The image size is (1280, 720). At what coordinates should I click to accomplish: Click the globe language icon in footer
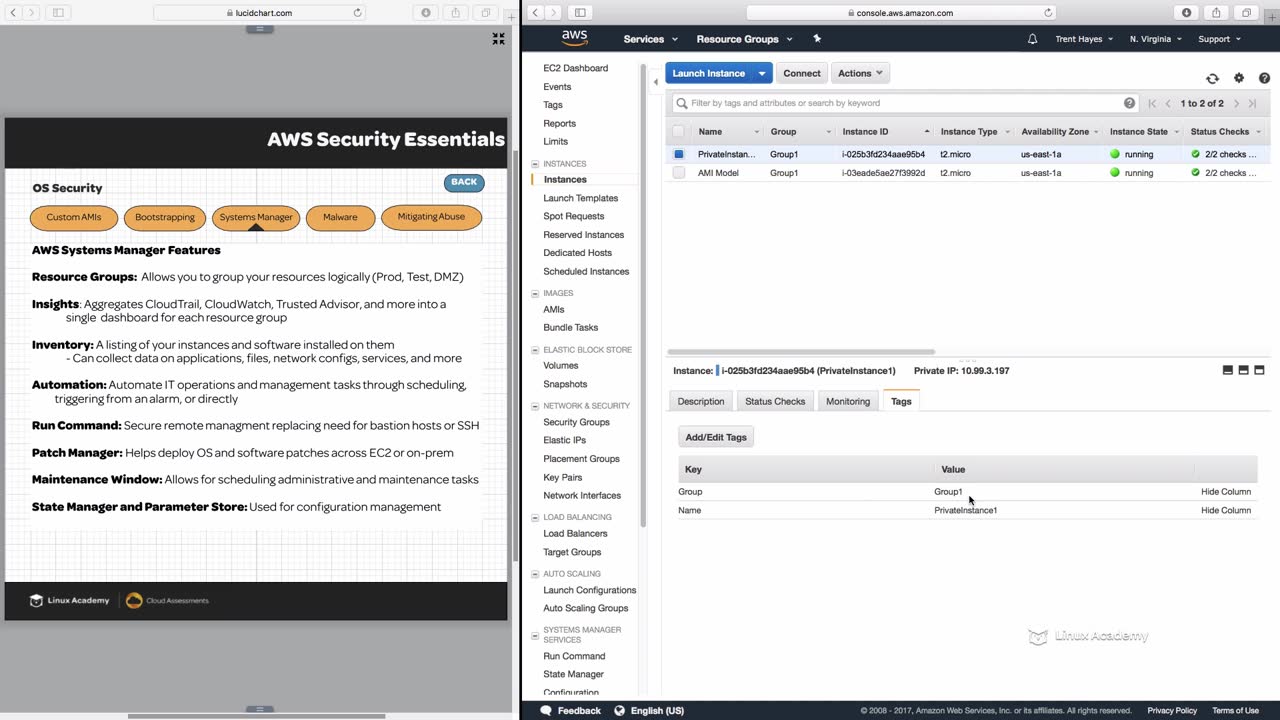(x=619, y=710)
